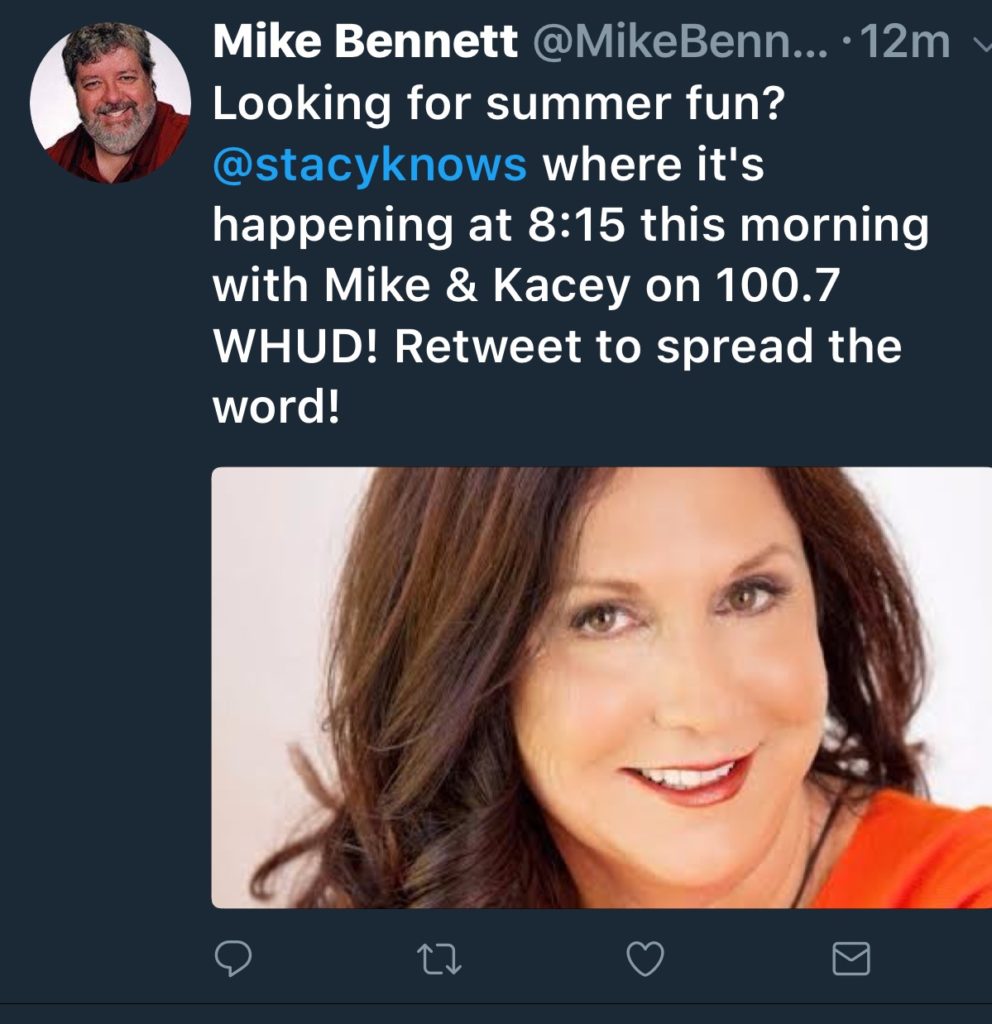This screenshot has width=992, height=1024.
Task: Open the @stacyknows profile mention
Action: coord(370,164)
